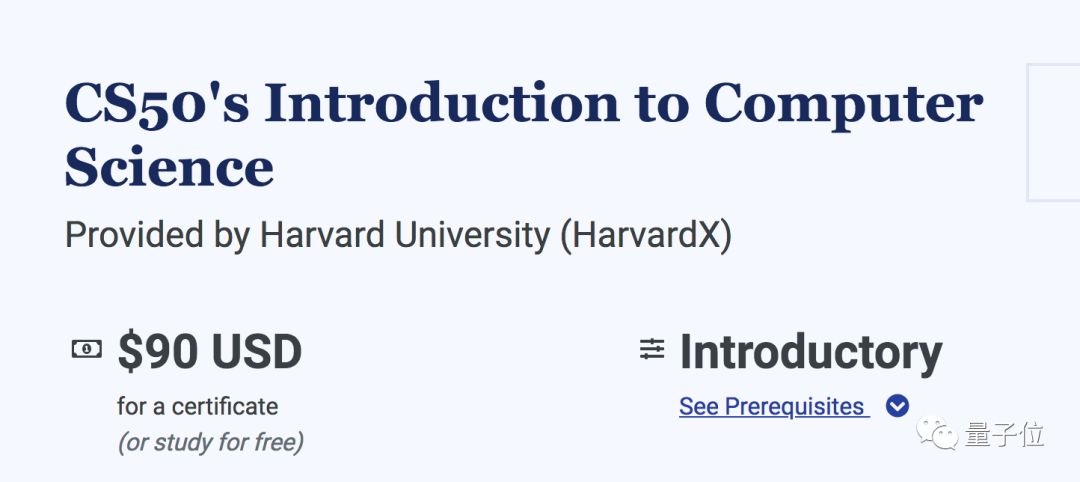Click the word 'Introduction' in the title
Viewport: 1080px width, 482px height.
click(x=442, y=103)
